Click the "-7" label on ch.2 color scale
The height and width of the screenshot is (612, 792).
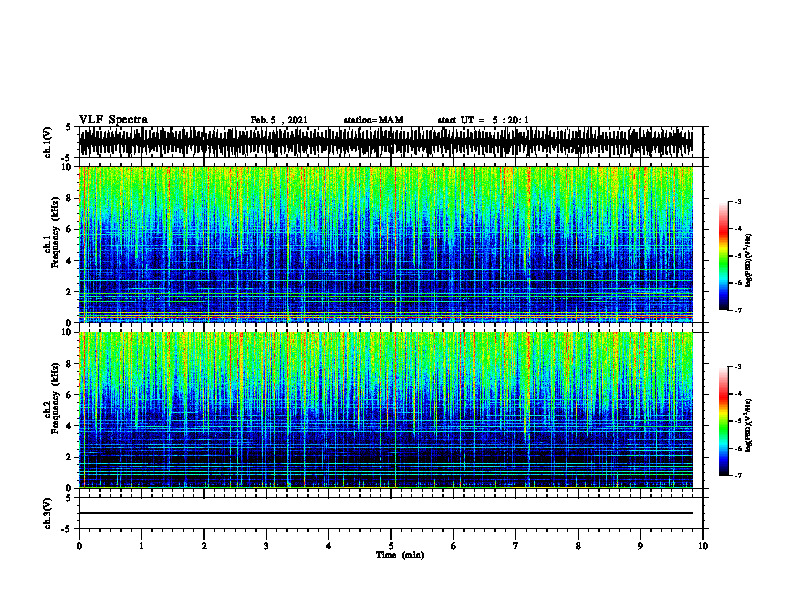(738, 475)
